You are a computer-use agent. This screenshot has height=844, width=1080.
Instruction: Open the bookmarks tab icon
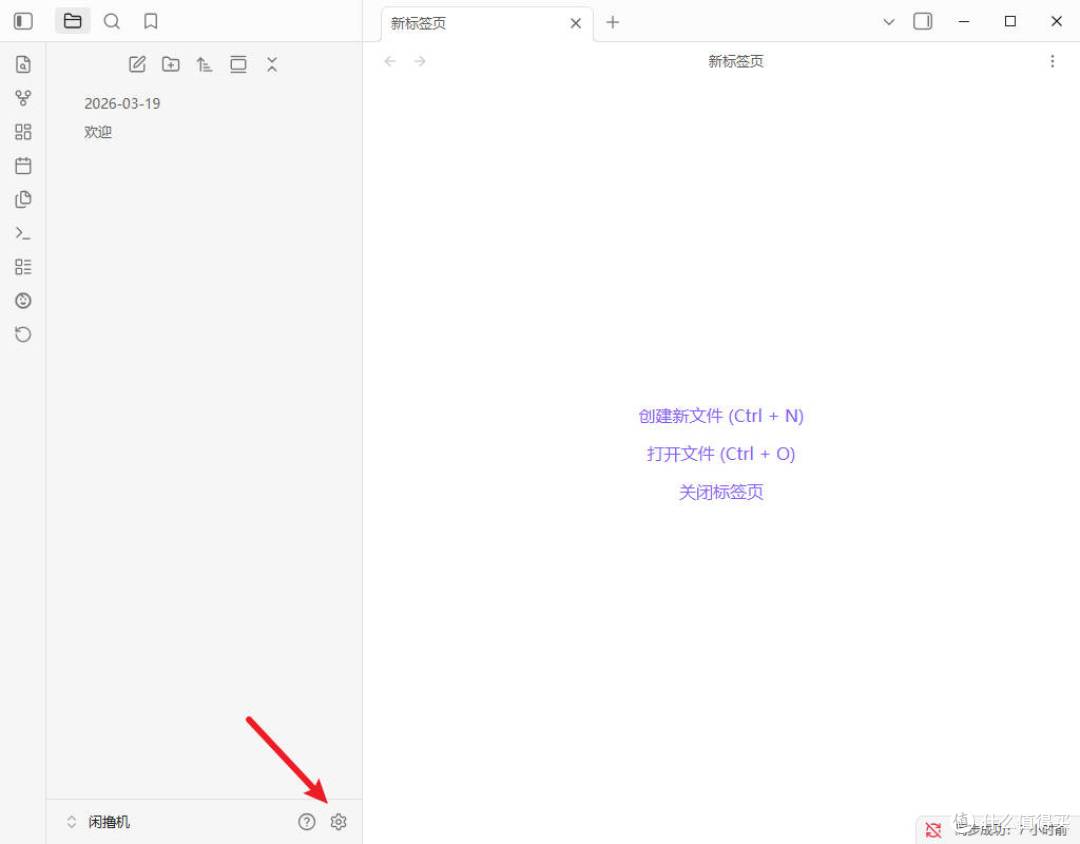point(151,21)
